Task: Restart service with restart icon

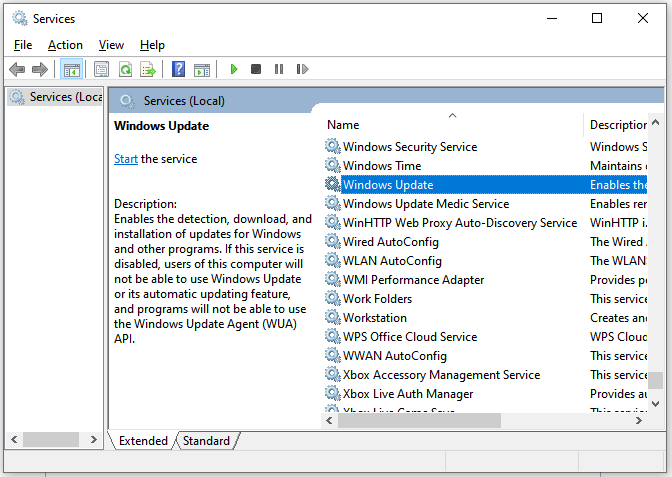Action: (302, 69)
